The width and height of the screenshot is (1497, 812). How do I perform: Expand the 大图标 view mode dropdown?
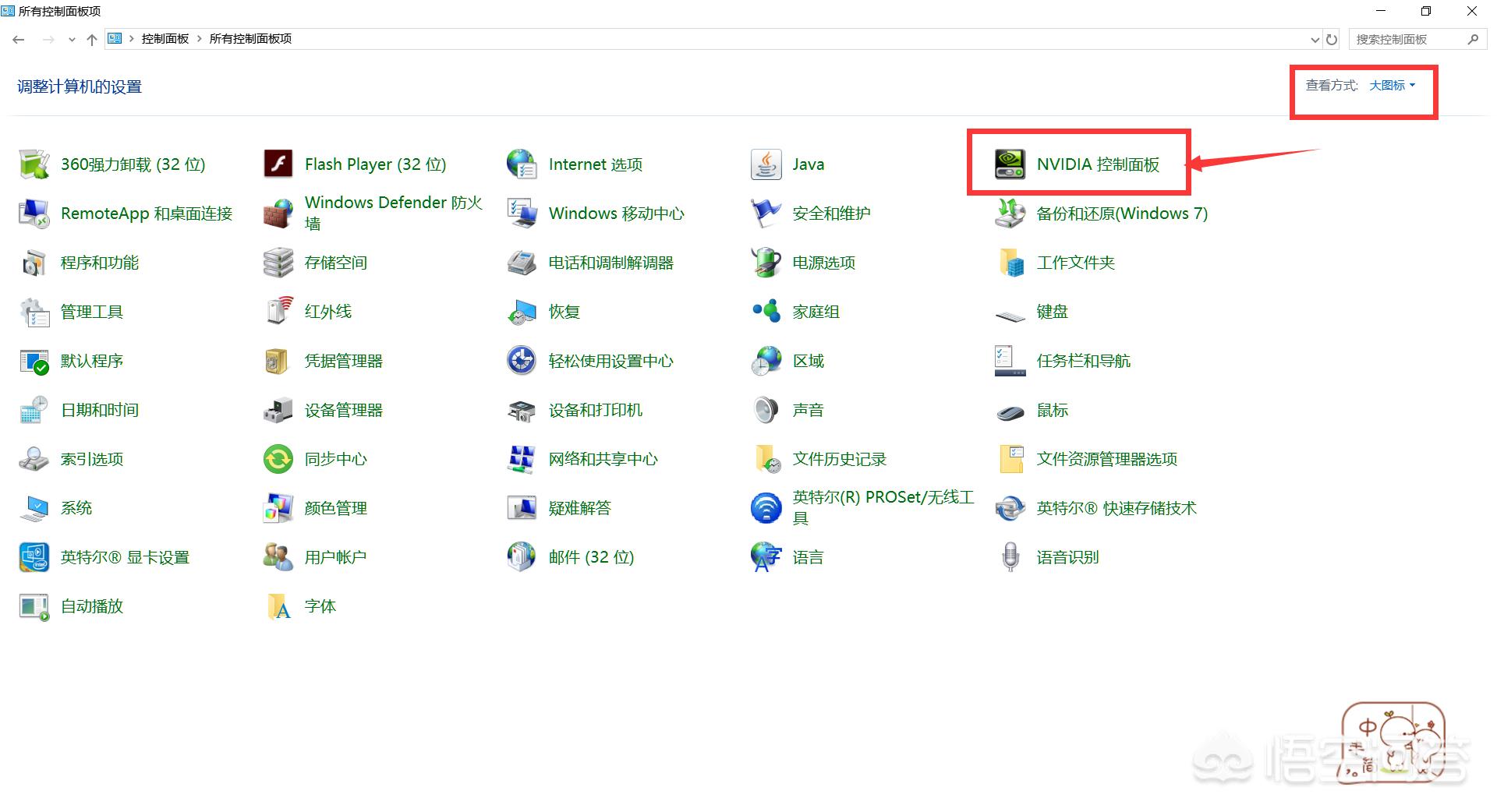point(1392,86)
